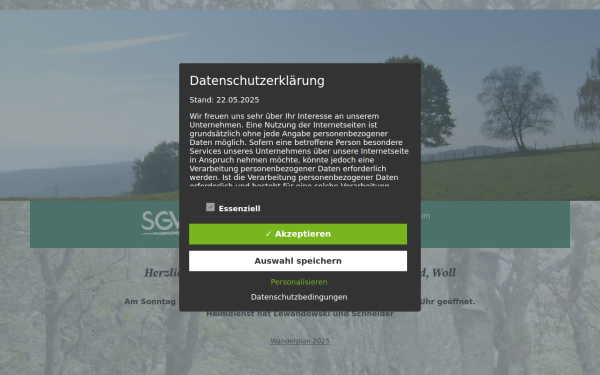This screenshot has width=600, height=375.
Task: Open the Personalisieren link
Action: click(299, 282)
